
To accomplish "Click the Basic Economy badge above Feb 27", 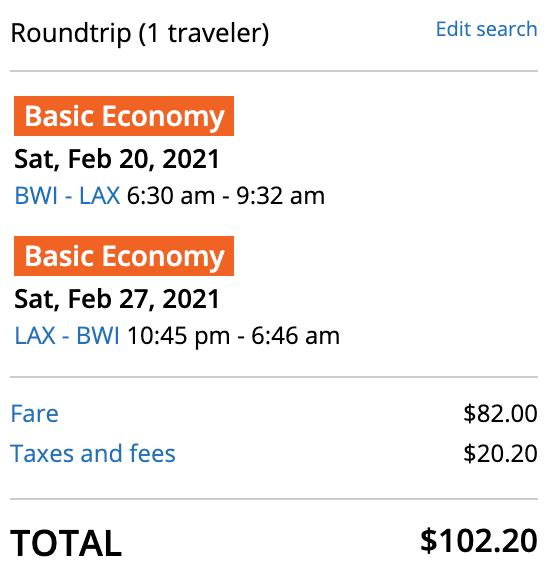I will (124, 256).
